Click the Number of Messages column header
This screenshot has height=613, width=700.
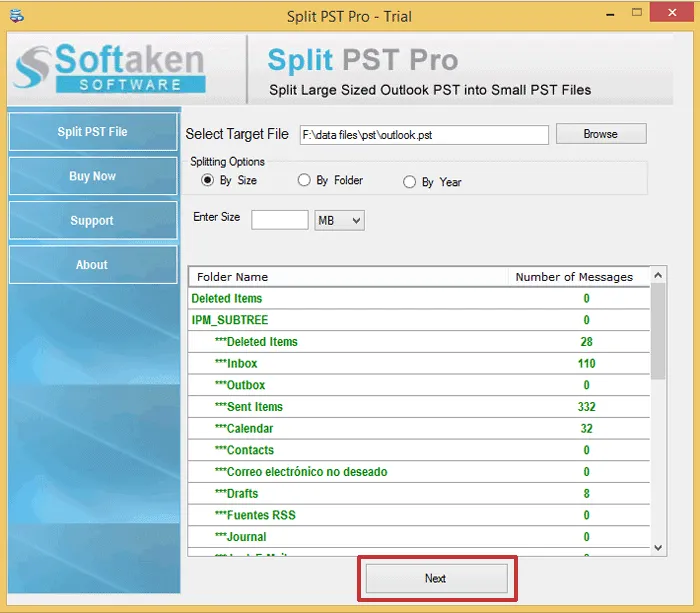(x=579, y=277)
